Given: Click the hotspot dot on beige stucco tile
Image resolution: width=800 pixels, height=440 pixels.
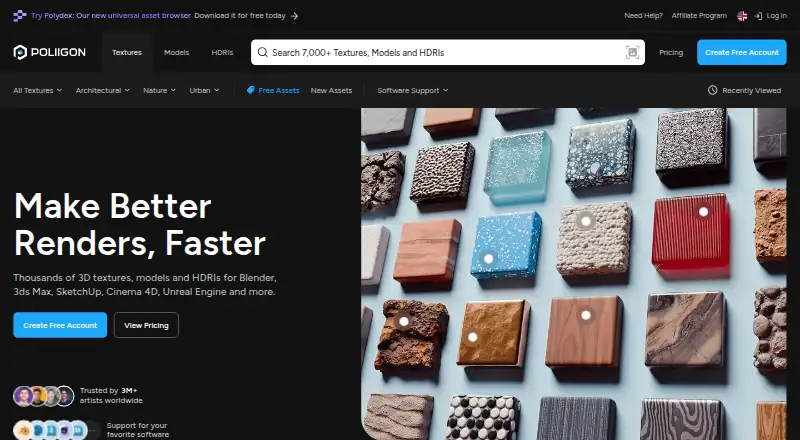Looking at the screenshot, I should (586, 221).
